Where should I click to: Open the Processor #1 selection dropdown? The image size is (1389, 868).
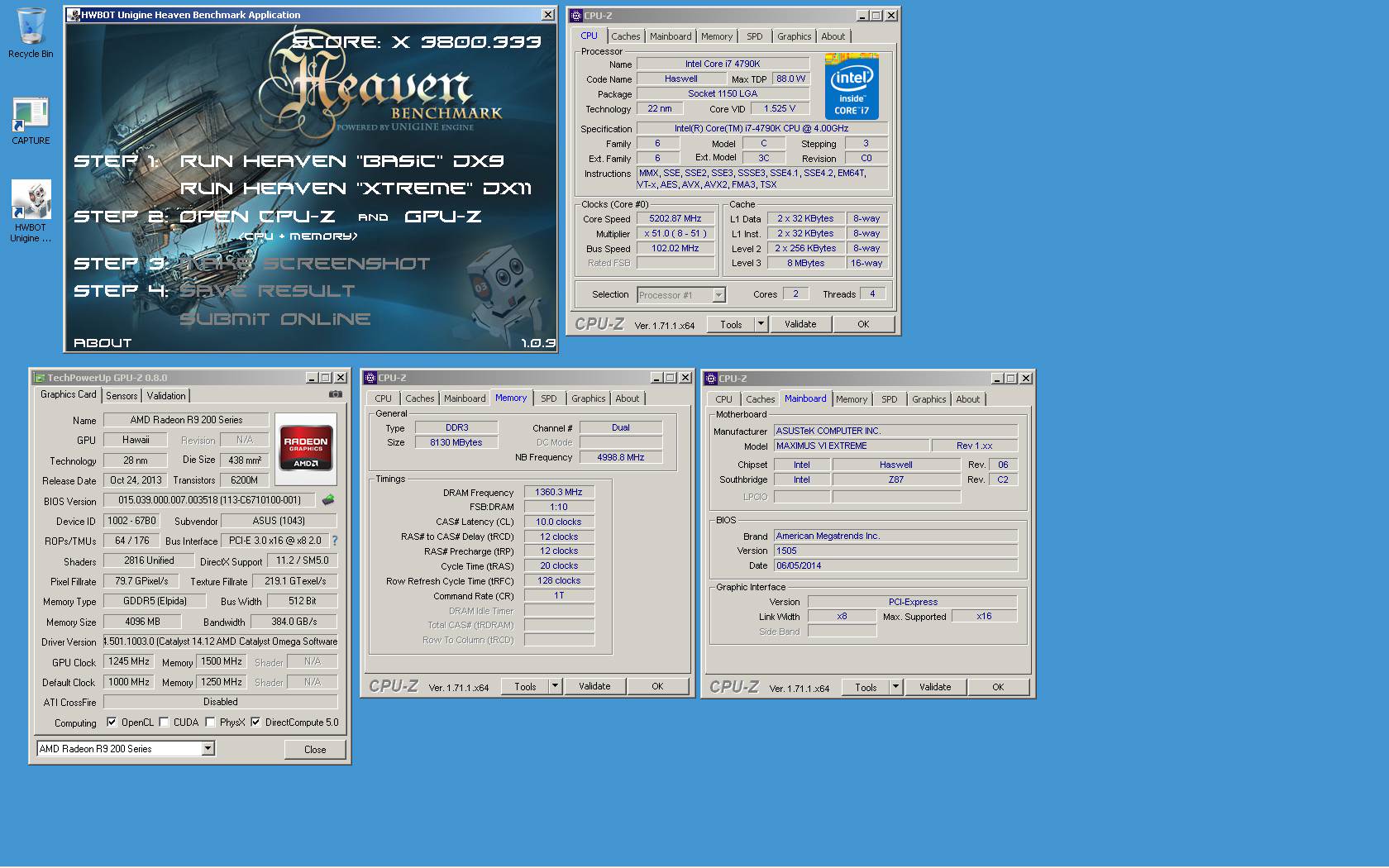coord(718,295)
